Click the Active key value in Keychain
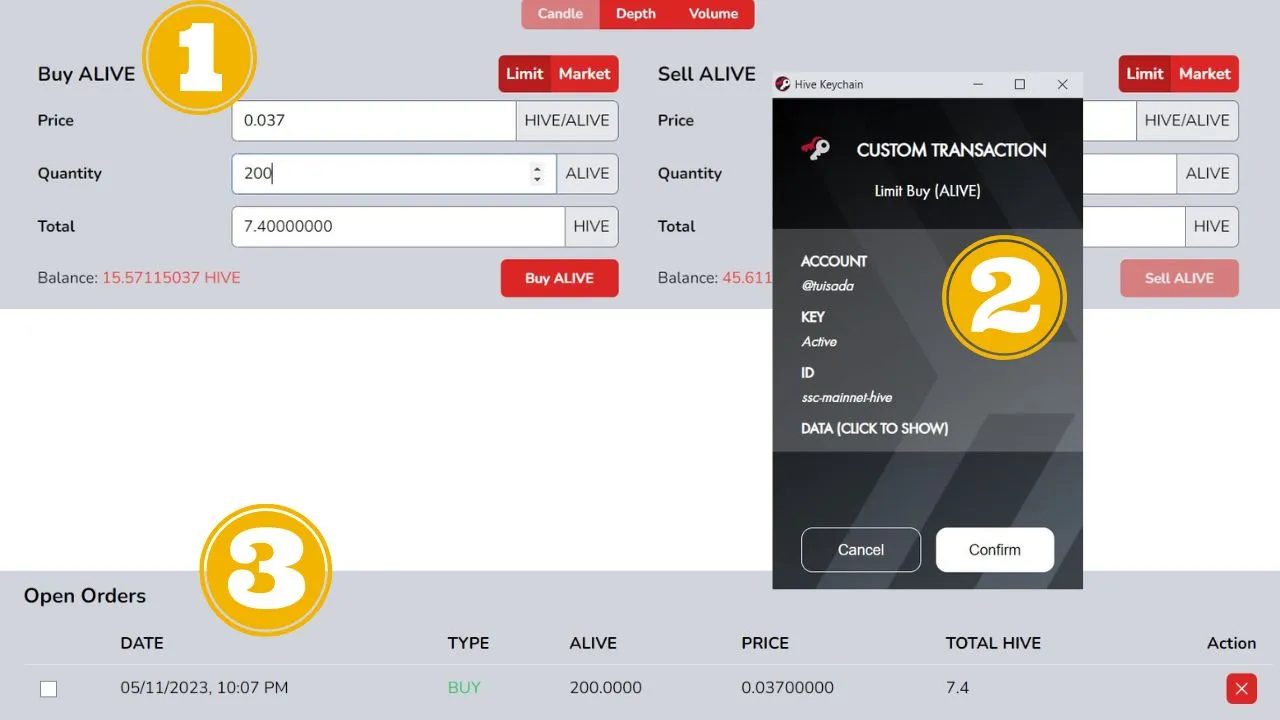This screenshot has height=720, width=1280. 819,342
